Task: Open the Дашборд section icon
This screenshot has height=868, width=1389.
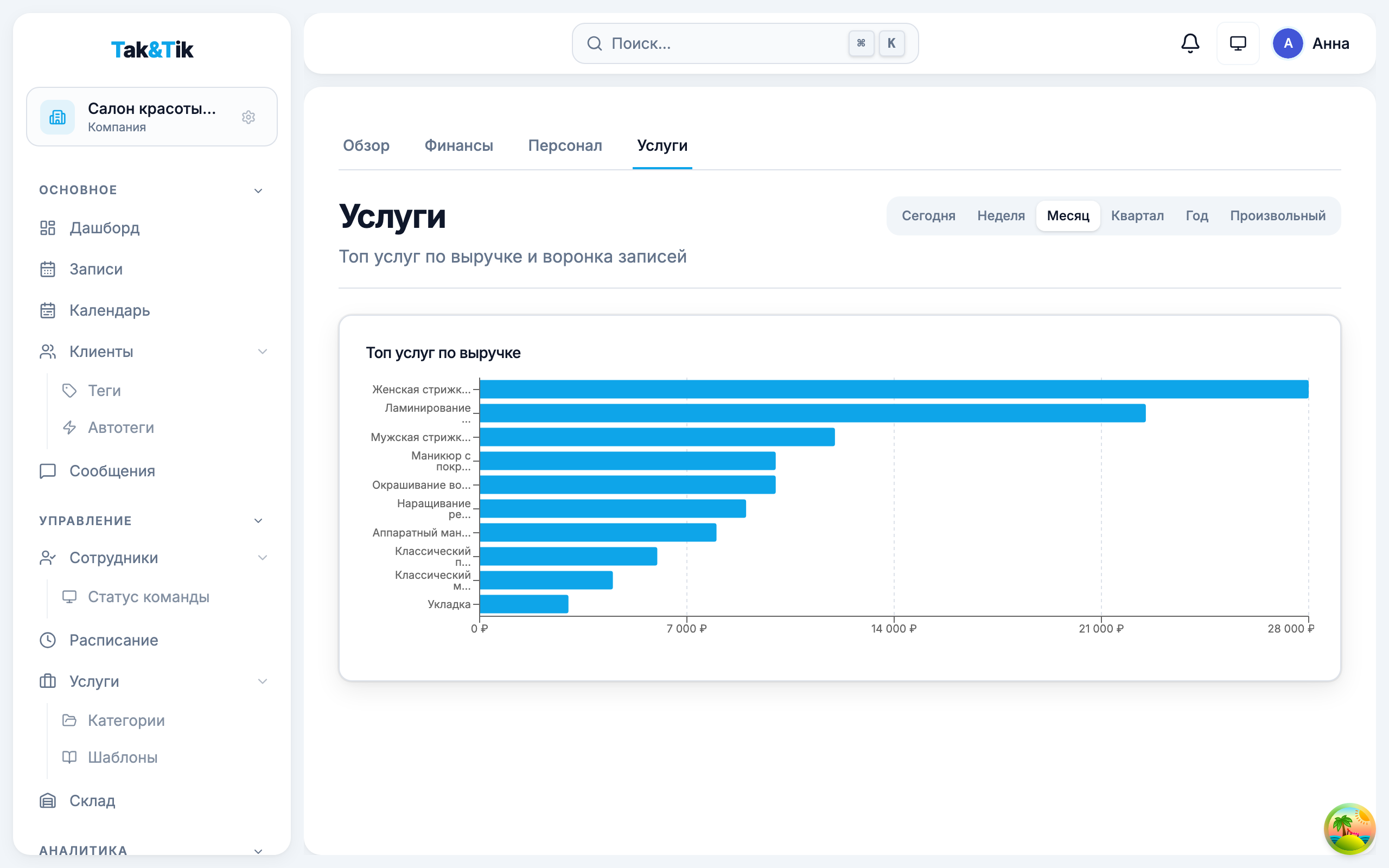Action: (48, 228)
